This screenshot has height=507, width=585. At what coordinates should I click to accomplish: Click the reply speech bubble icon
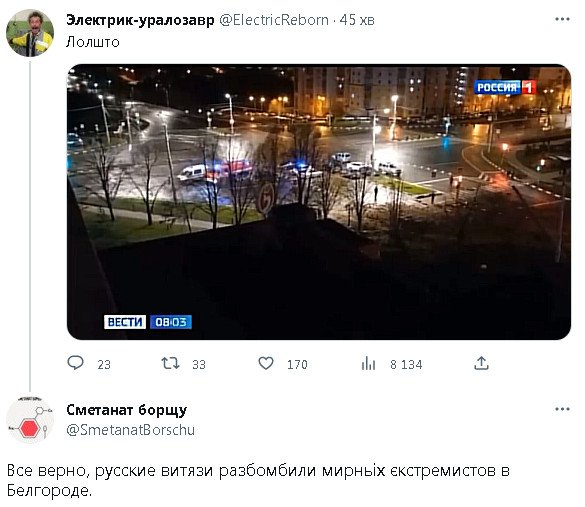coord(75,363)
